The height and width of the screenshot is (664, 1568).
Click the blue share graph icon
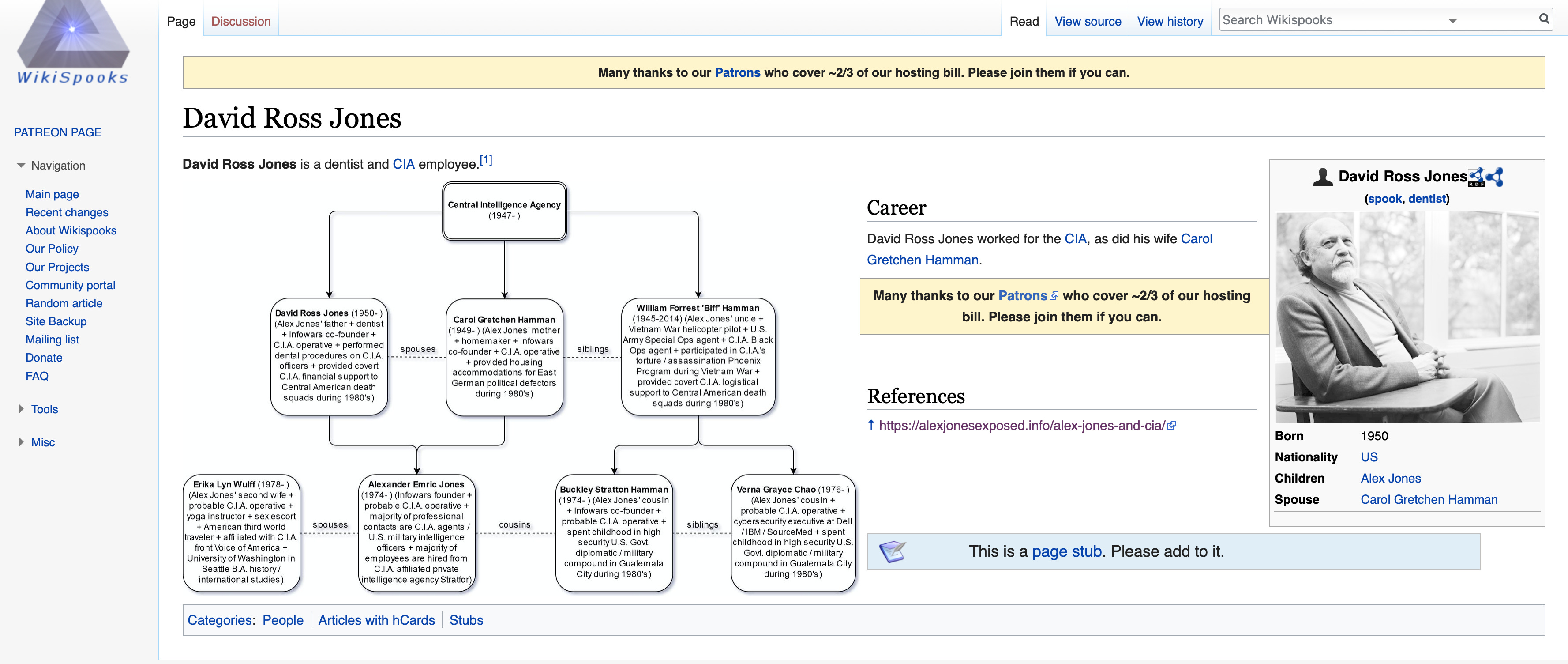[x=1494, y=177]
